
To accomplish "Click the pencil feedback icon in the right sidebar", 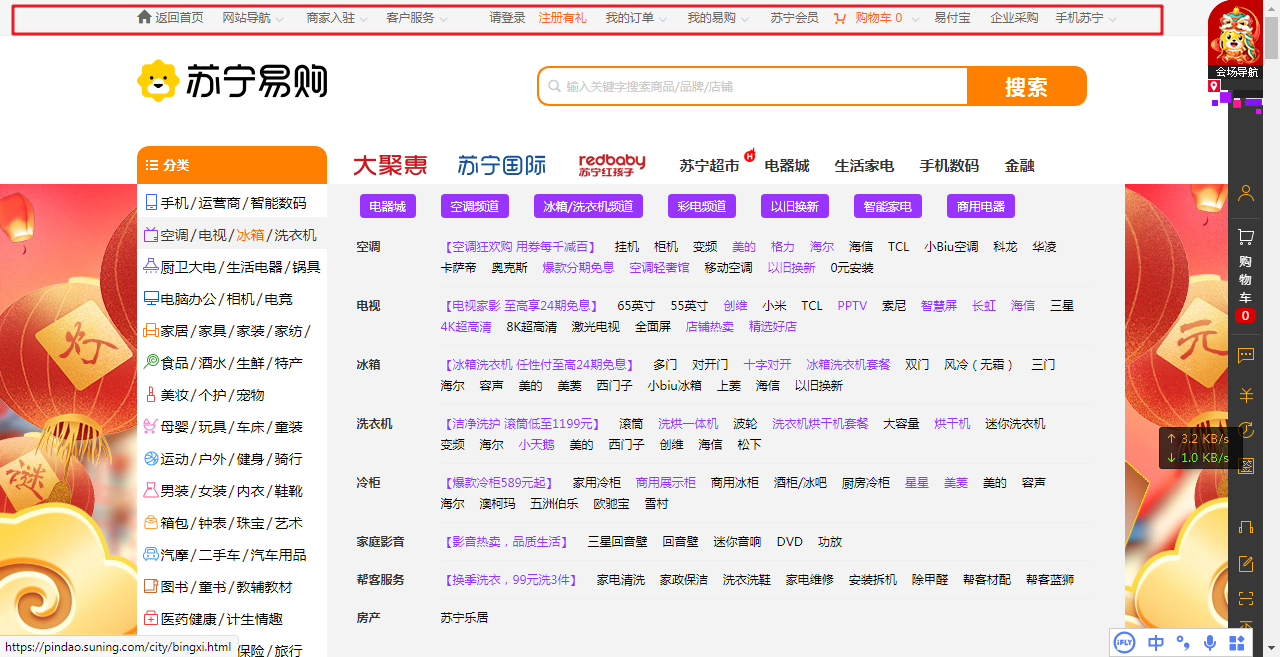I will 1245,564.
